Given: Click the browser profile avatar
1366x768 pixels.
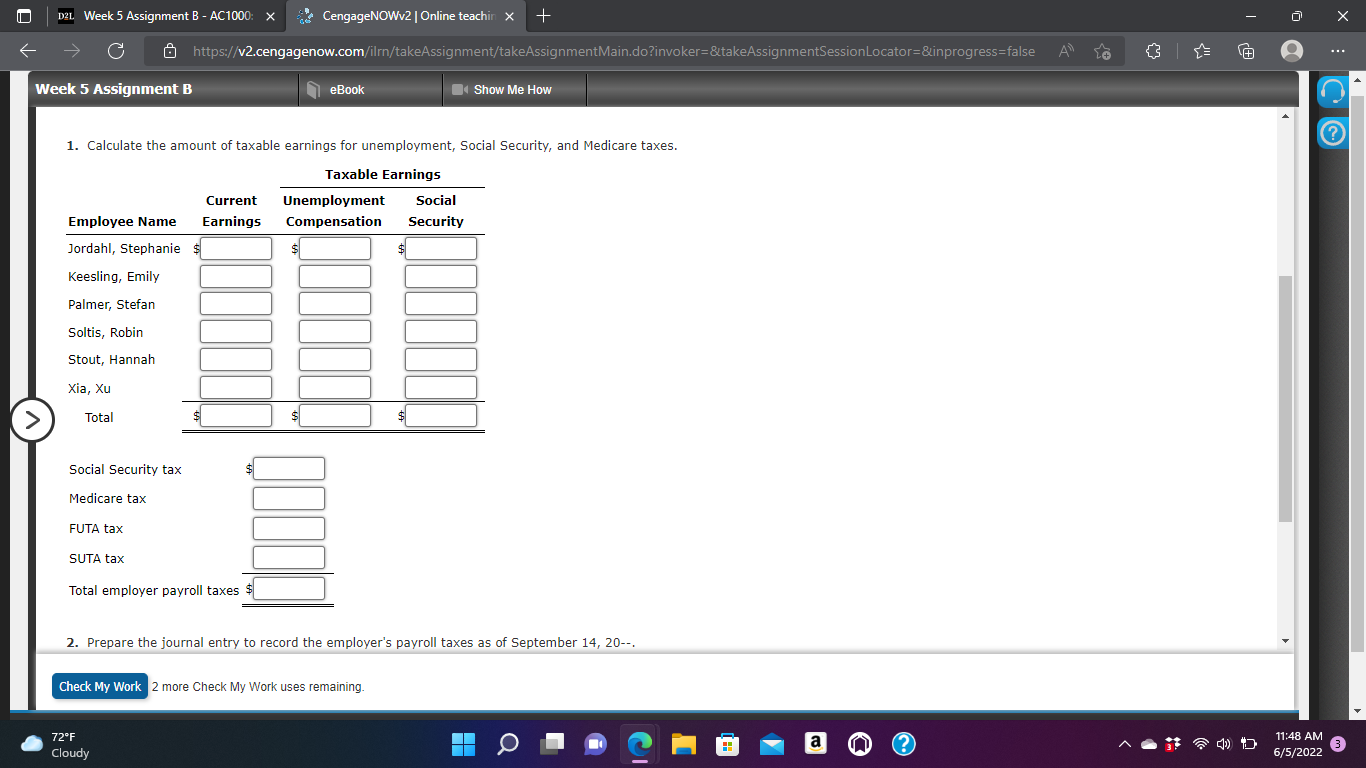Looking at the screenshot, I should click(x=1289, y=51).
